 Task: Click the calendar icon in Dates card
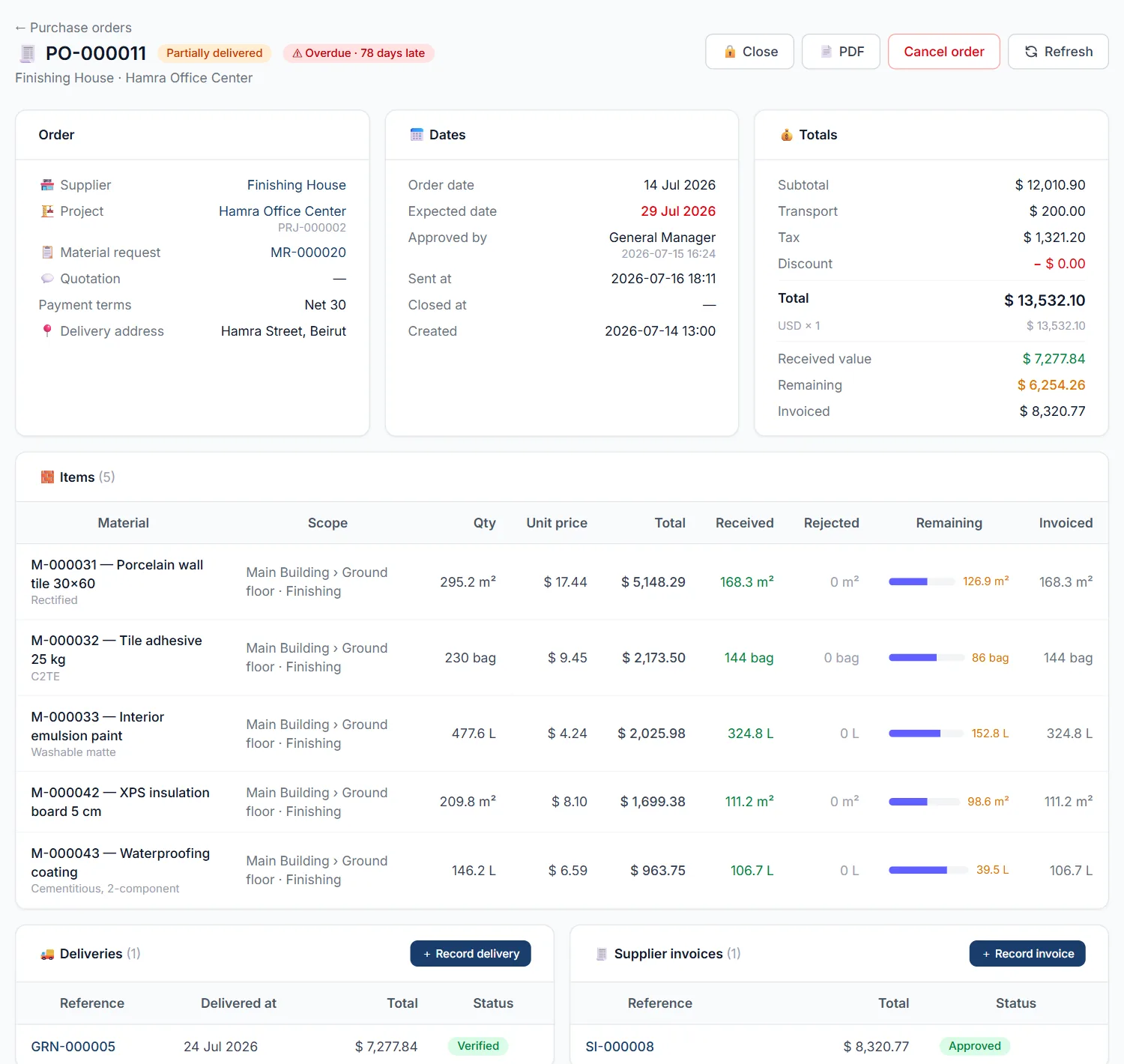tap(417, 135)
